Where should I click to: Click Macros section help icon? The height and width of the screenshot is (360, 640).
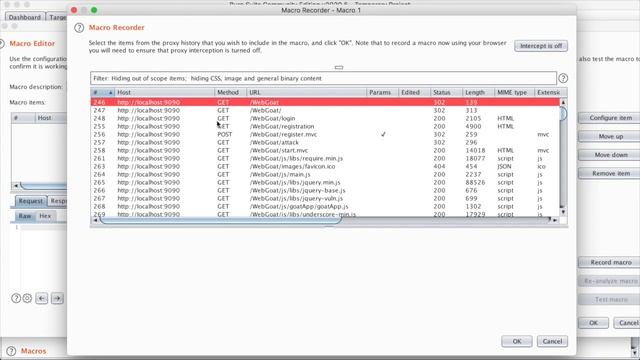11,351
